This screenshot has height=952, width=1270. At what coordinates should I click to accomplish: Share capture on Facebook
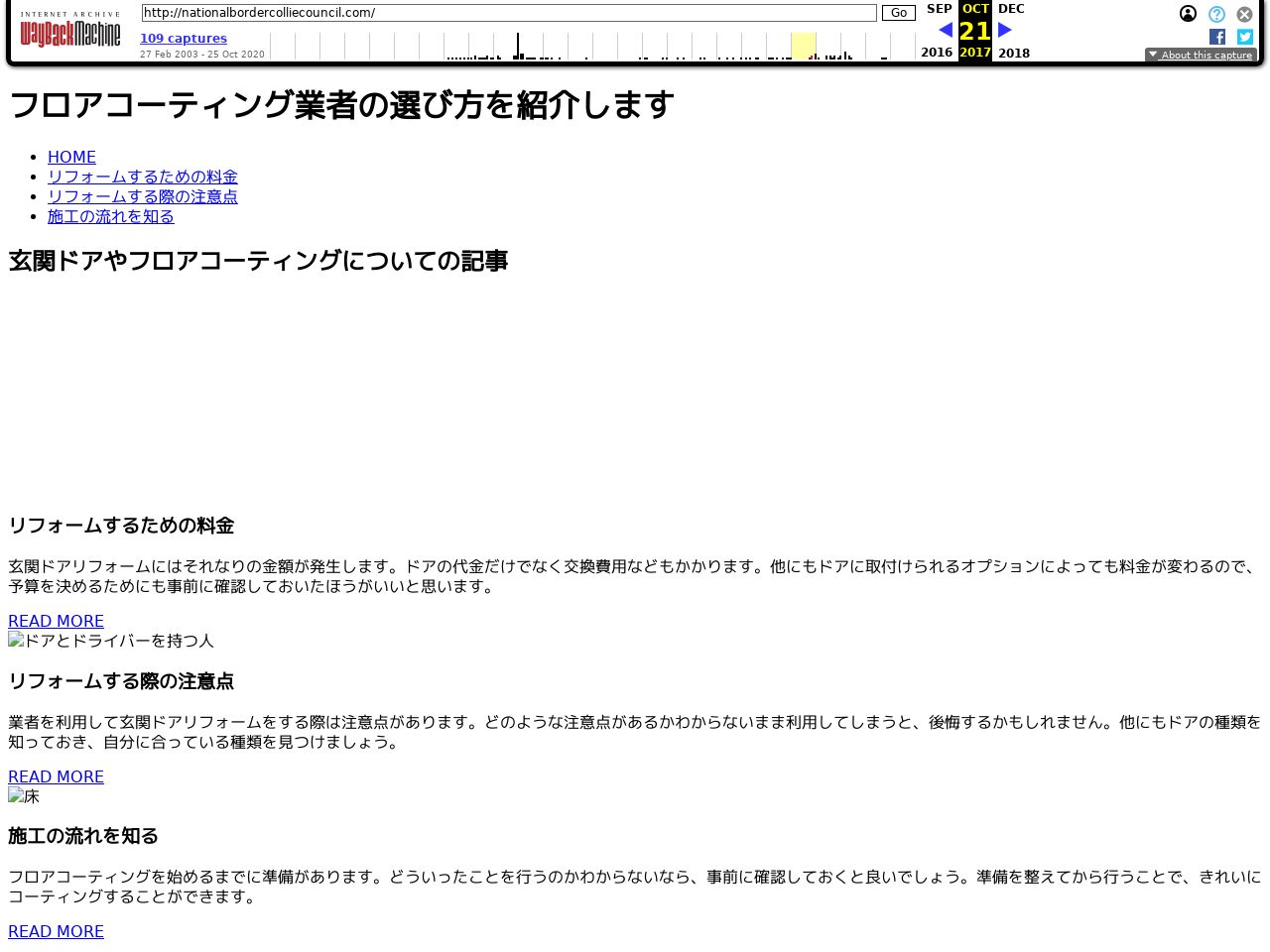coord(1217,37)
